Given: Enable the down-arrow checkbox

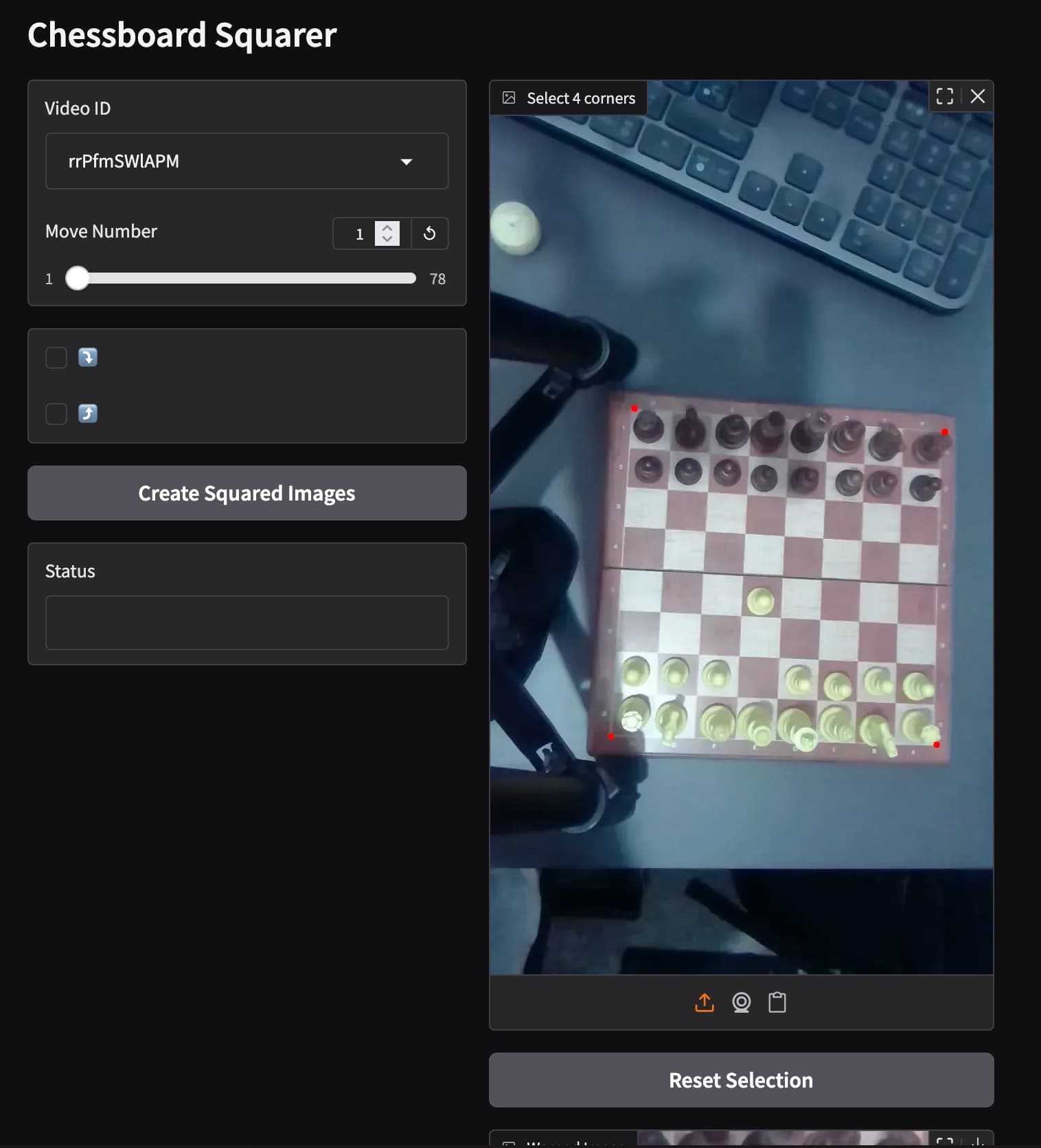Looking at the screenshot, I should 56,358.
